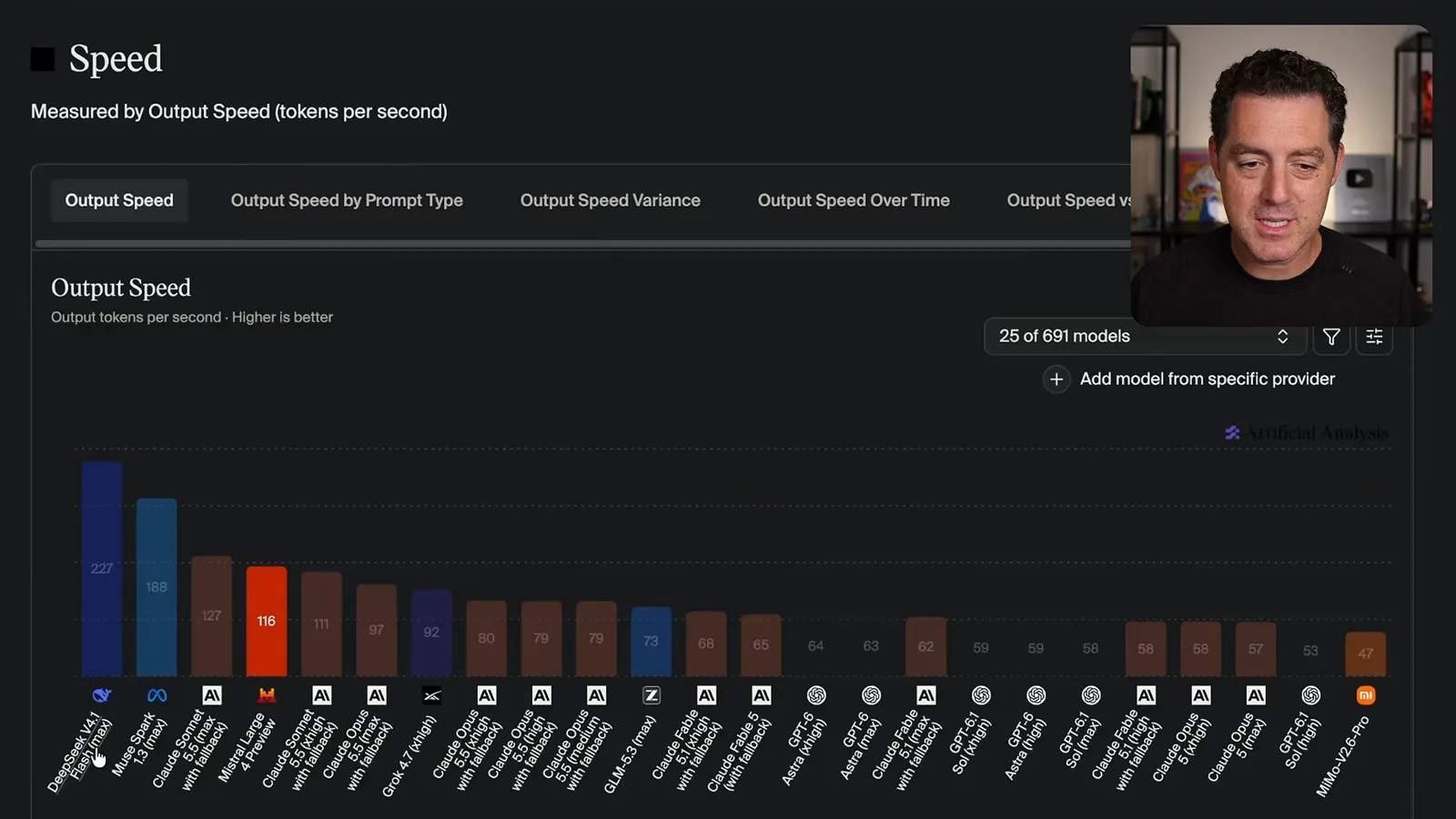Click the 'Grok 4.7 (xhigh)' axis label
The image size is (1456, 819).
409,755
